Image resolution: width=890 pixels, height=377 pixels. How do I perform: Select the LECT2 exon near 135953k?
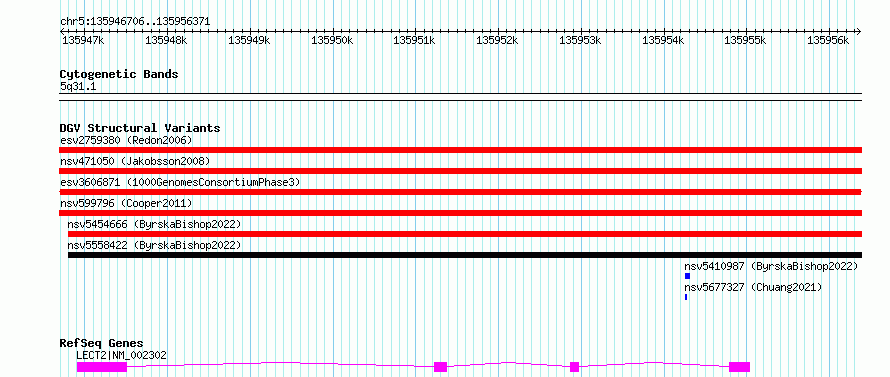pyautogui.click(x=574, y=367)
